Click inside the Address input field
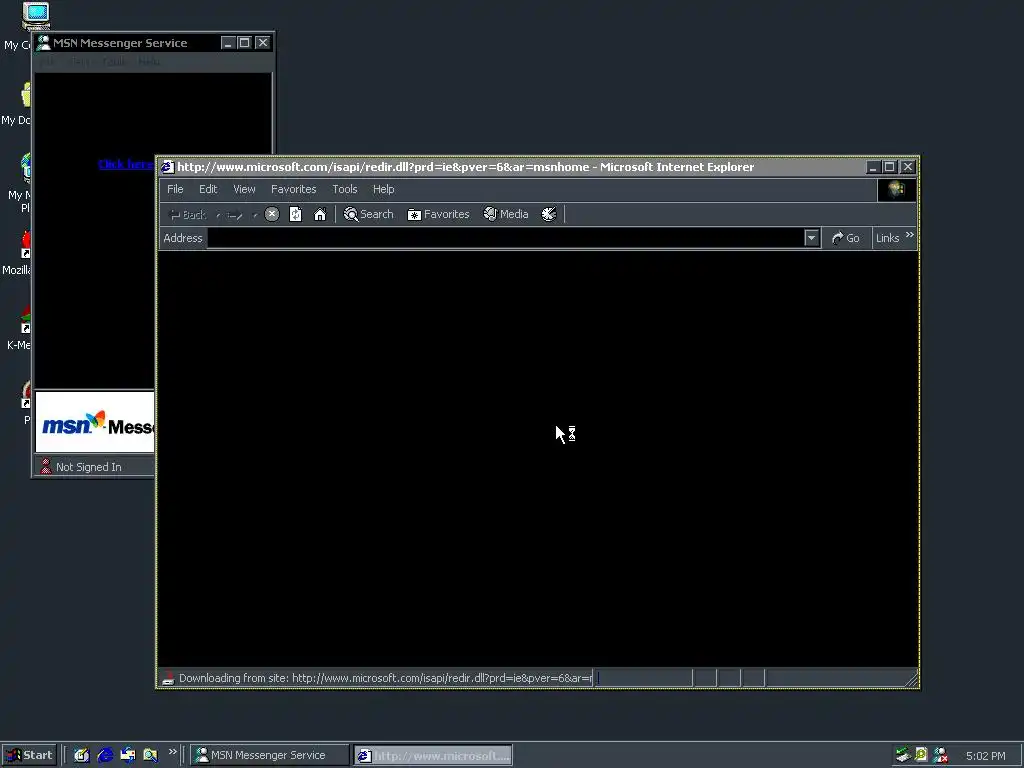Image resolution: width=1024 pixels, height=768 pixels. pyautogui.click(x=505, y=238)
